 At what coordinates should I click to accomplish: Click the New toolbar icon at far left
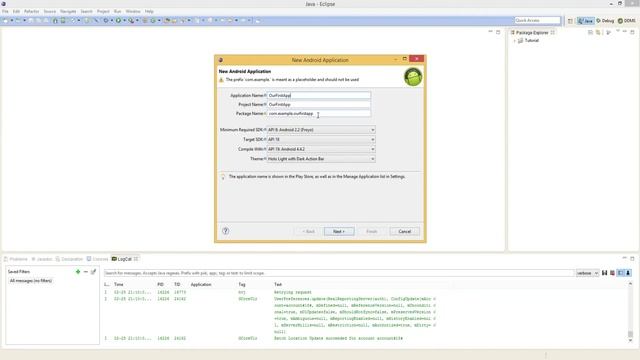click(x=5, y=20)
